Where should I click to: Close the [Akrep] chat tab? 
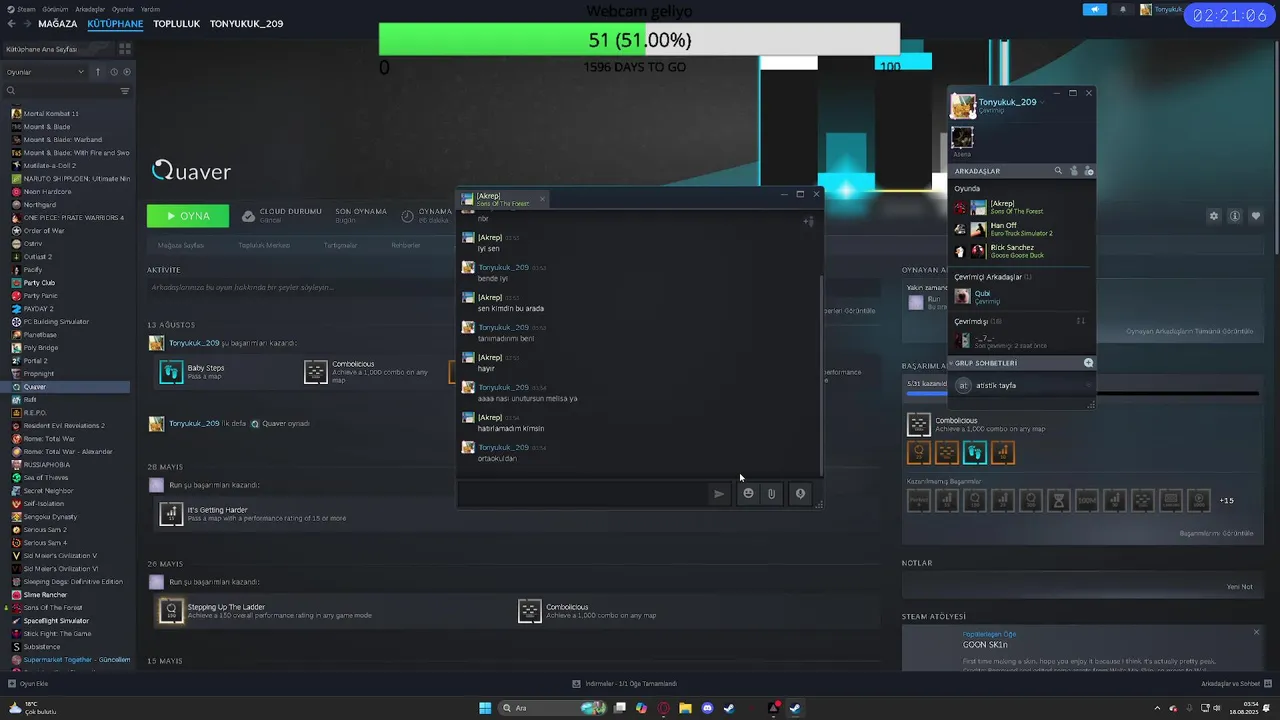pyautogui.click(x=542, y=199)
